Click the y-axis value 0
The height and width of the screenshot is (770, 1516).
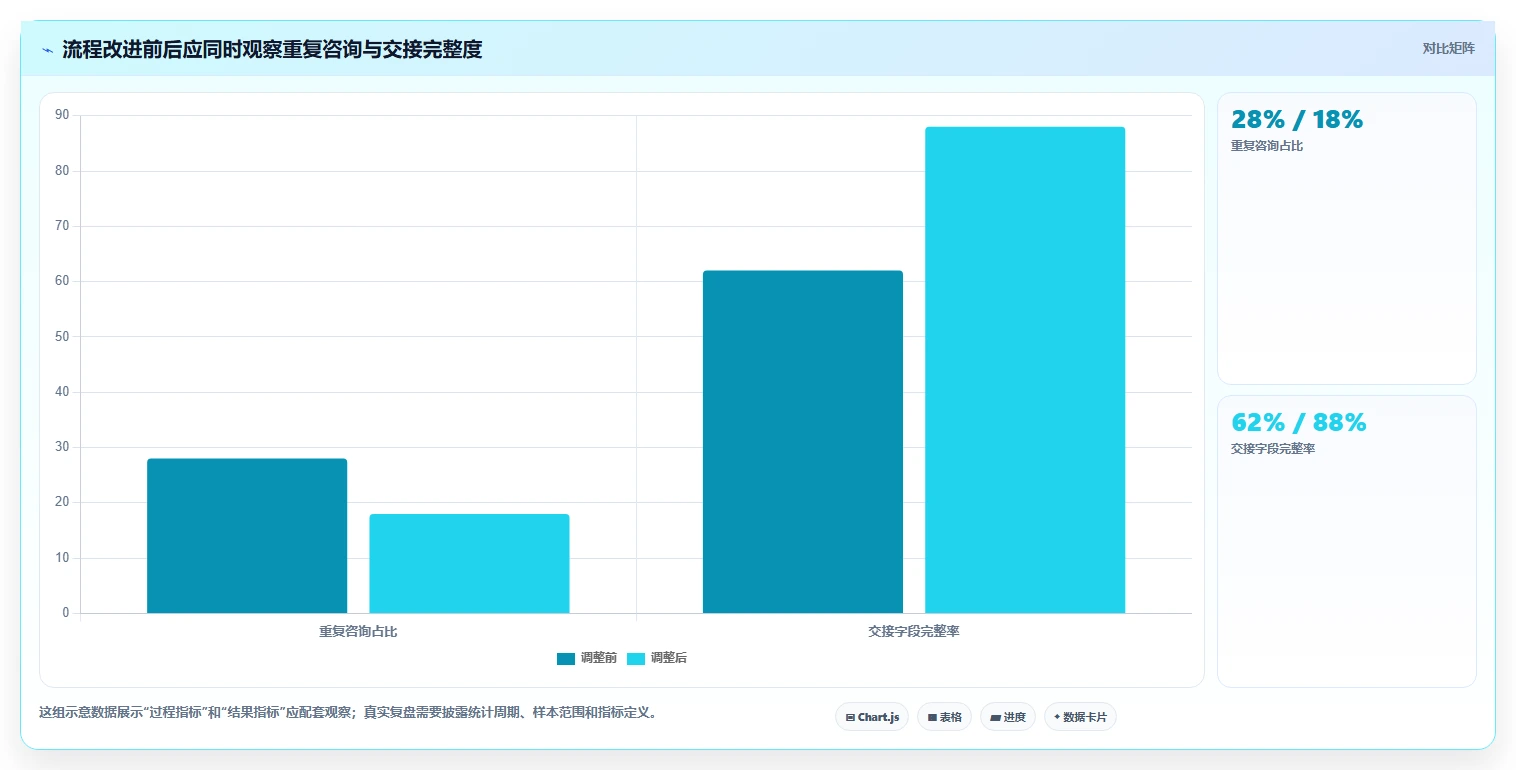[x=66, y=613]
